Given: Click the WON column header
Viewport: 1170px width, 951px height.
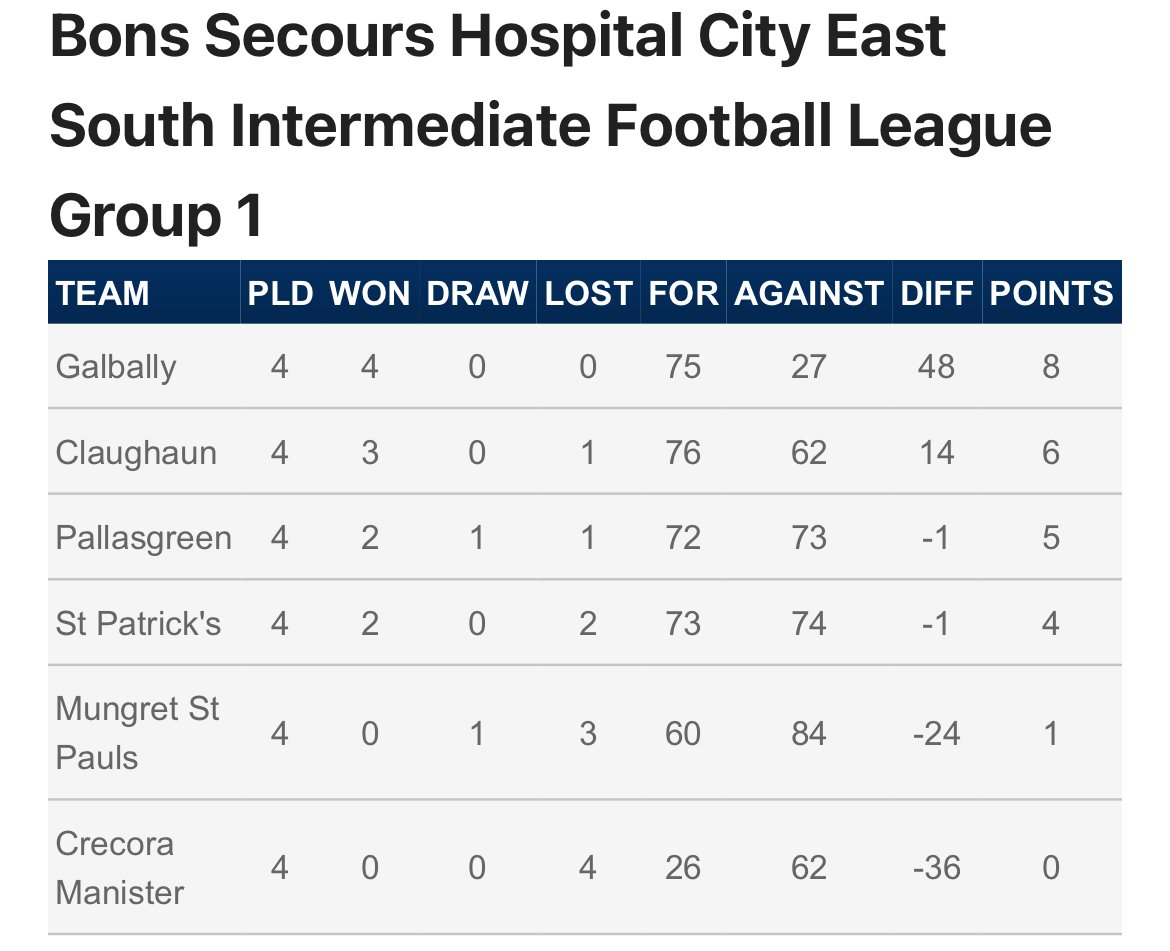Looking at the screenshot, I should (370, 293).
